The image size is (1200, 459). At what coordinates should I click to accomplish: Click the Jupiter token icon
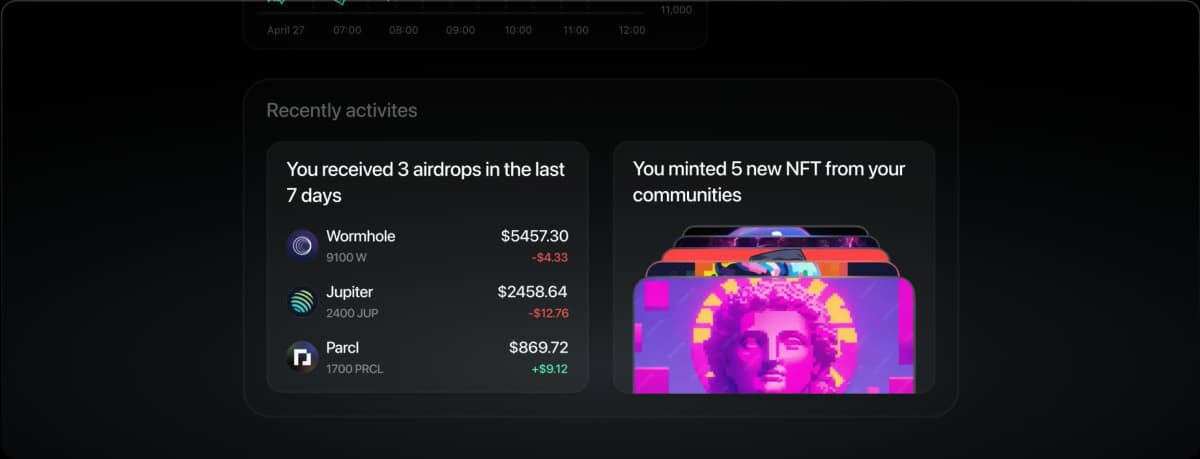[x=302, y=302]
